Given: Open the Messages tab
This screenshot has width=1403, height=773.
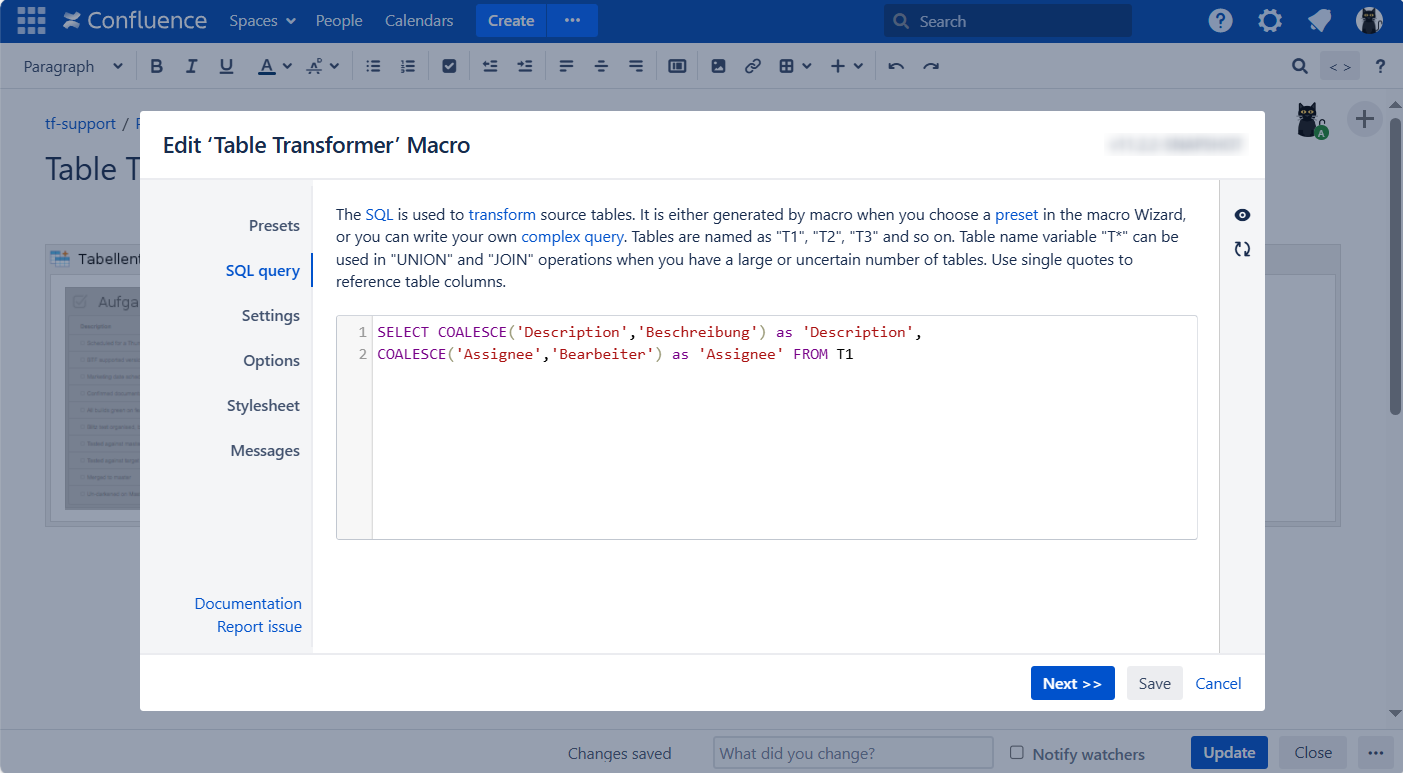Looking at the screenshot, I should click(265, 450).
